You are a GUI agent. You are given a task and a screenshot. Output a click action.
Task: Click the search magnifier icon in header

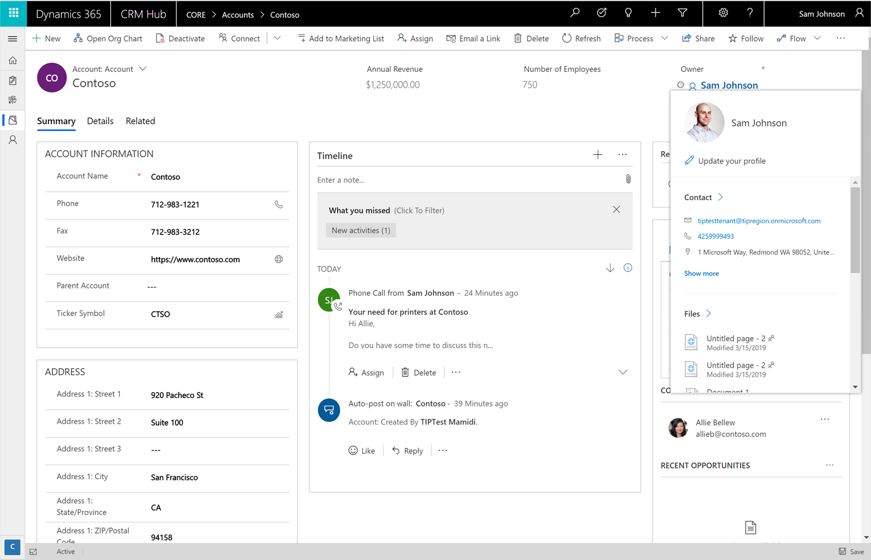[x=575, y=14]
